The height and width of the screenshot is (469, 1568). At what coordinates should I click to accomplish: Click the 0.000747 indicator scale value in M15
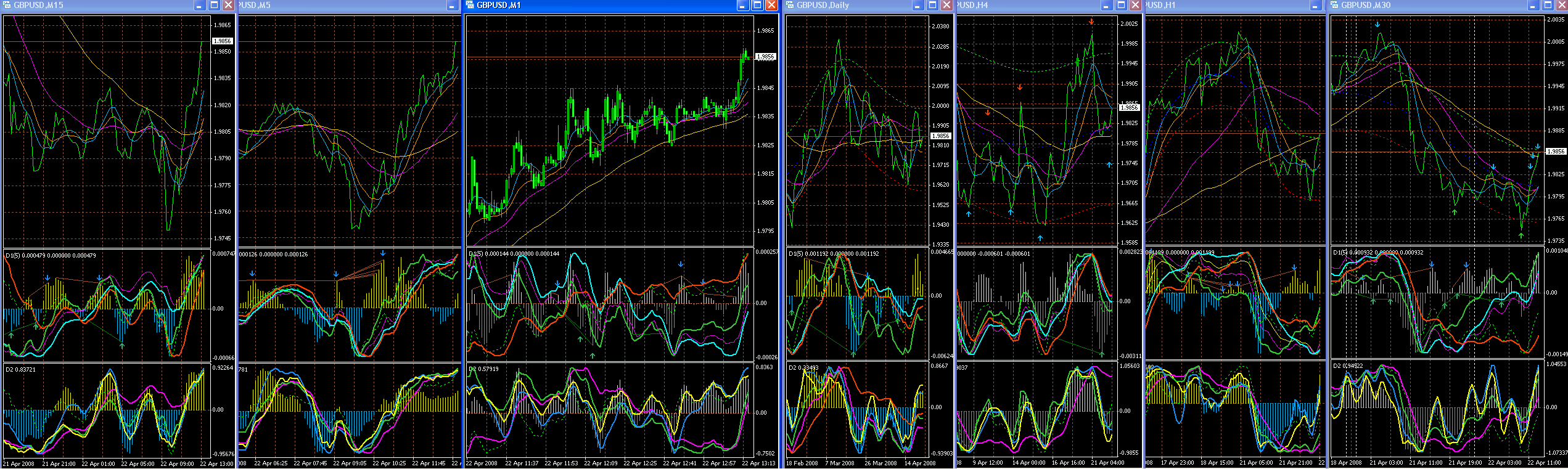(x=223, y=254)
